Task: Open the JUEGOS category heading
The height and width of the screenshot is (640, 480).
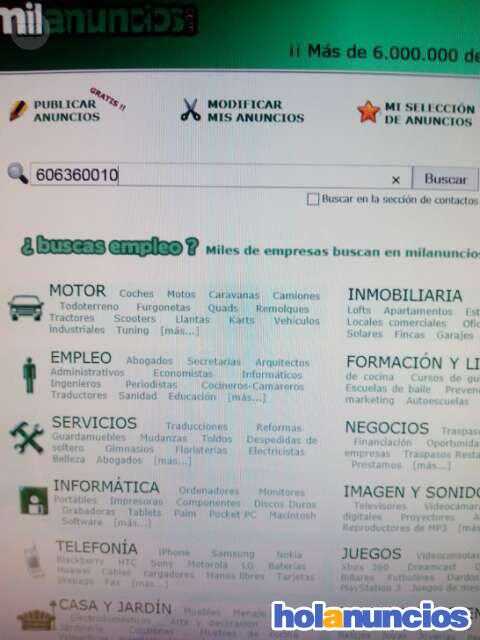Action: point(371,554)
